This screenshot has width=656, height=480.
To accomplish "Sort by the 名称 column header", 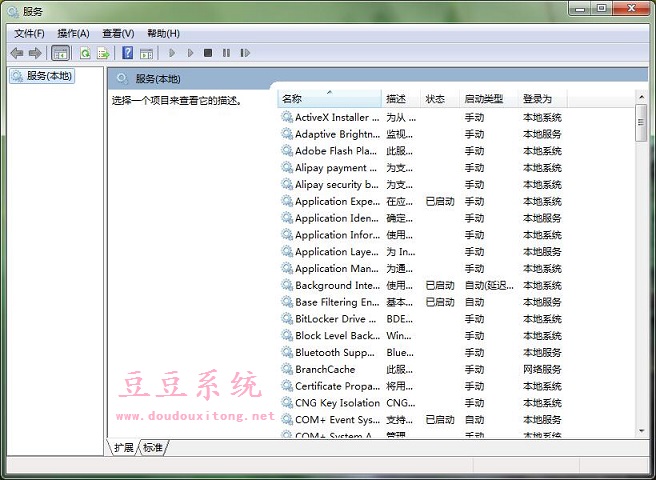I will [x=330, y=99].
